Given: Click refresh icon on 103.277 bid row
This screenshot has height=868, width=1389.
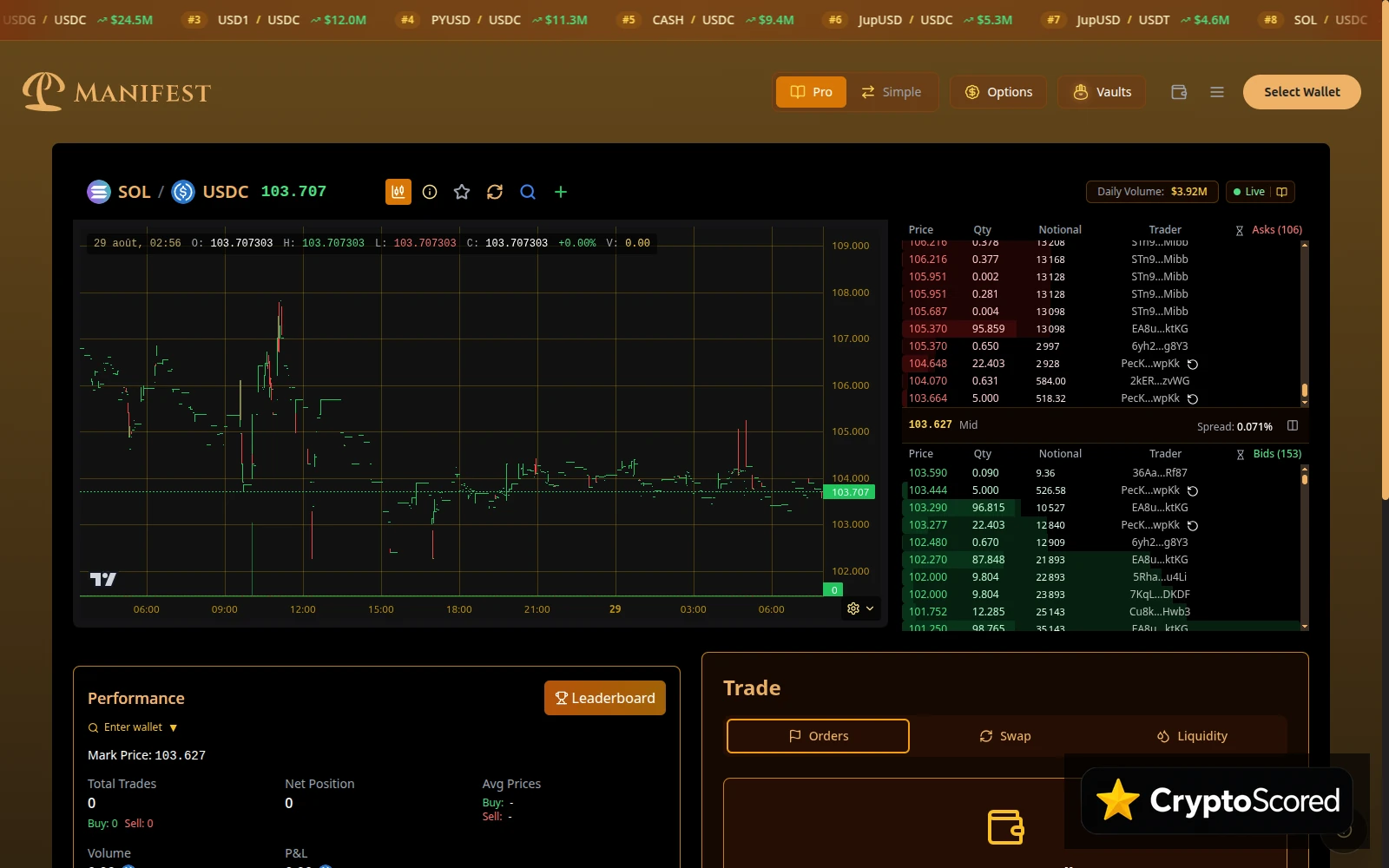Looking at the screenshot, I should pos(1193,526).
